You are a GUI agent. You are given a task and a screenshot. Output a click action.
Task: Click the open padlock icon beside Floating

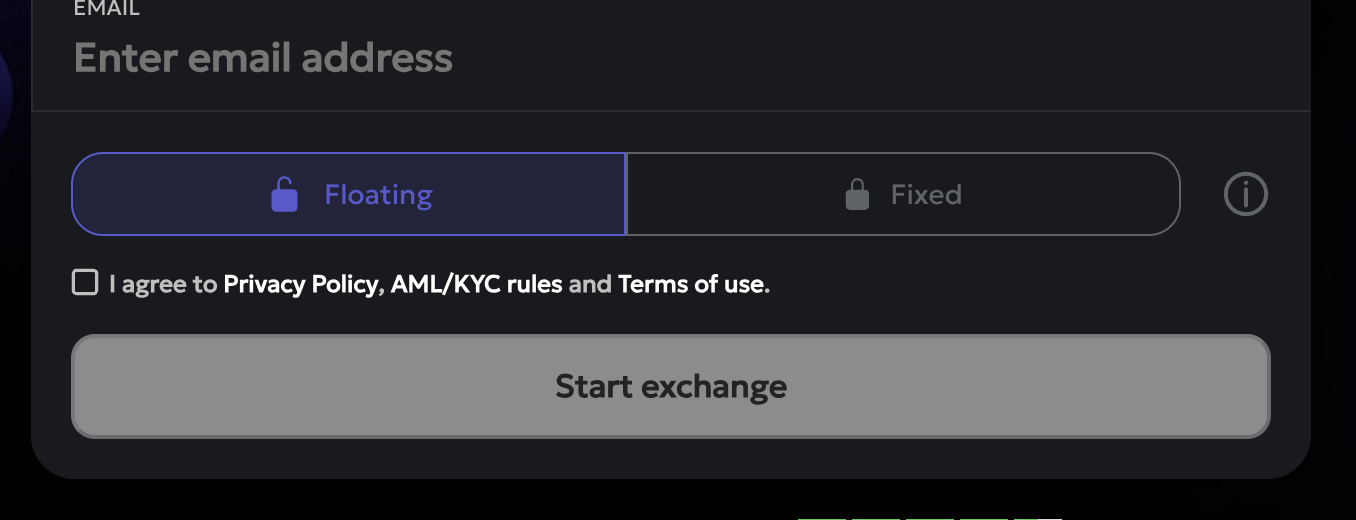point(285,194)
